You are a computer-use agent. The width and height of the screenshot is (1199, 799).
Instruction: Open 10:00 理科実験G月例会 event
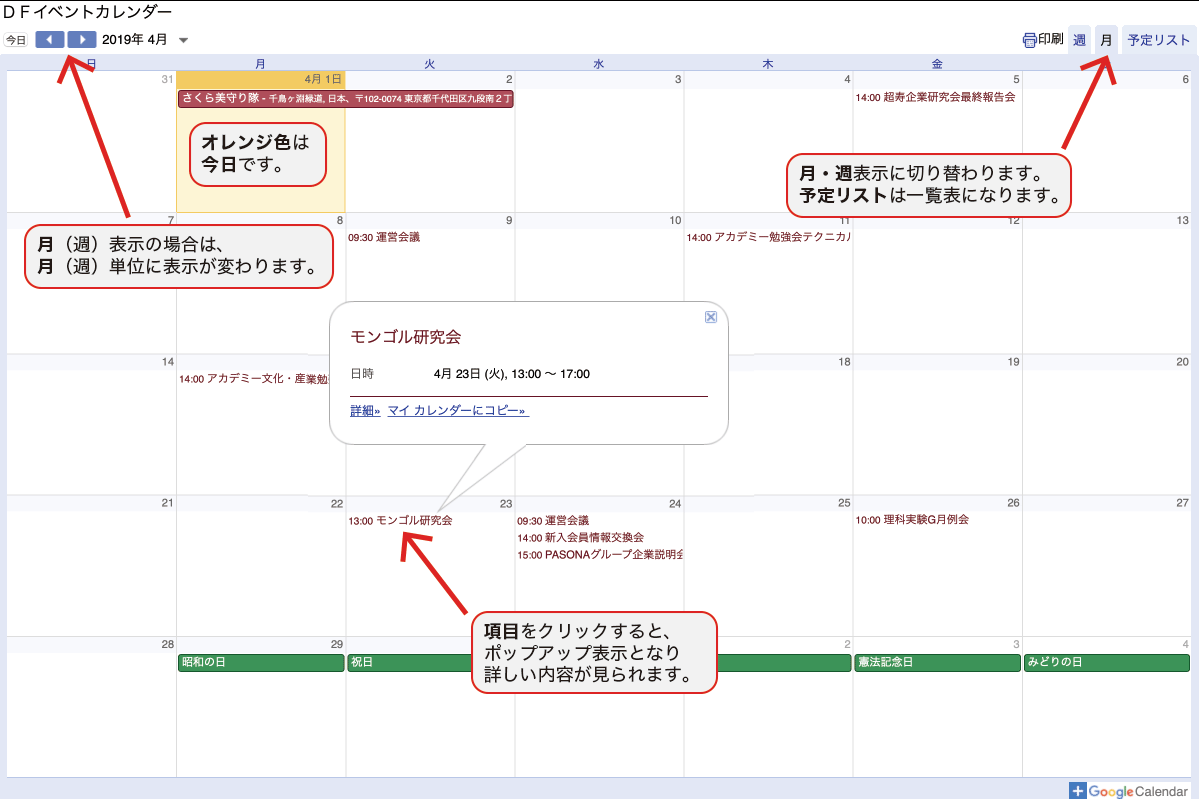(911, 520)
